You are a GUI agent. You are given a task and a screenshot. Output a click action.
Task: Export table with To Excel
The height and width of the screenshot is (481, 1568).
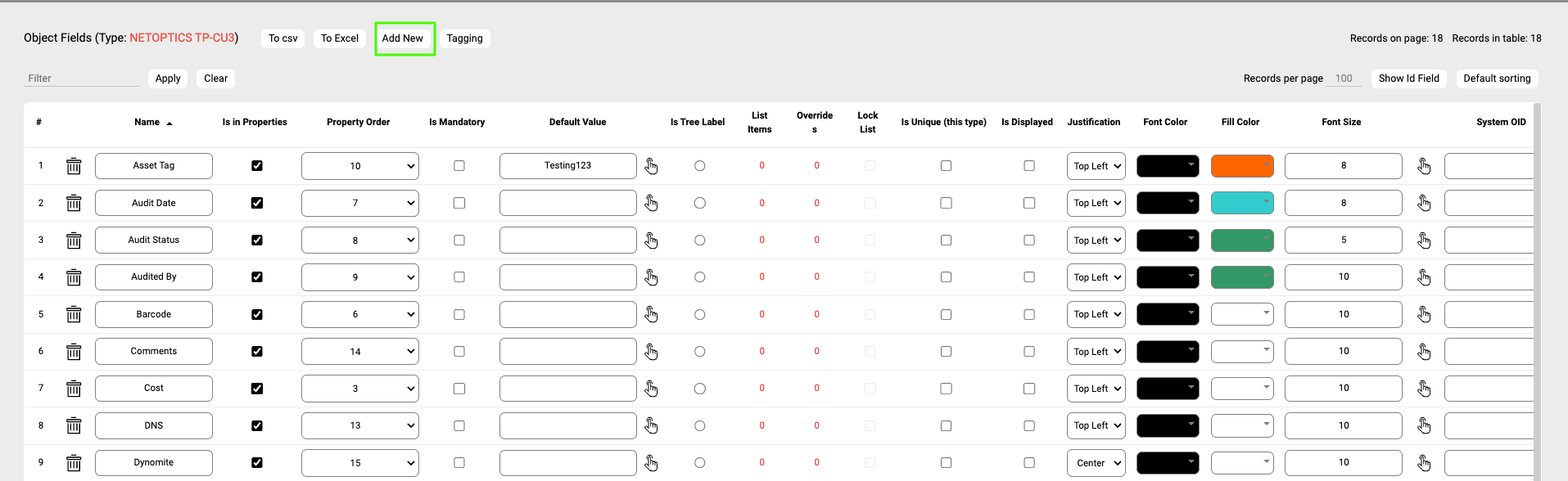339,38
